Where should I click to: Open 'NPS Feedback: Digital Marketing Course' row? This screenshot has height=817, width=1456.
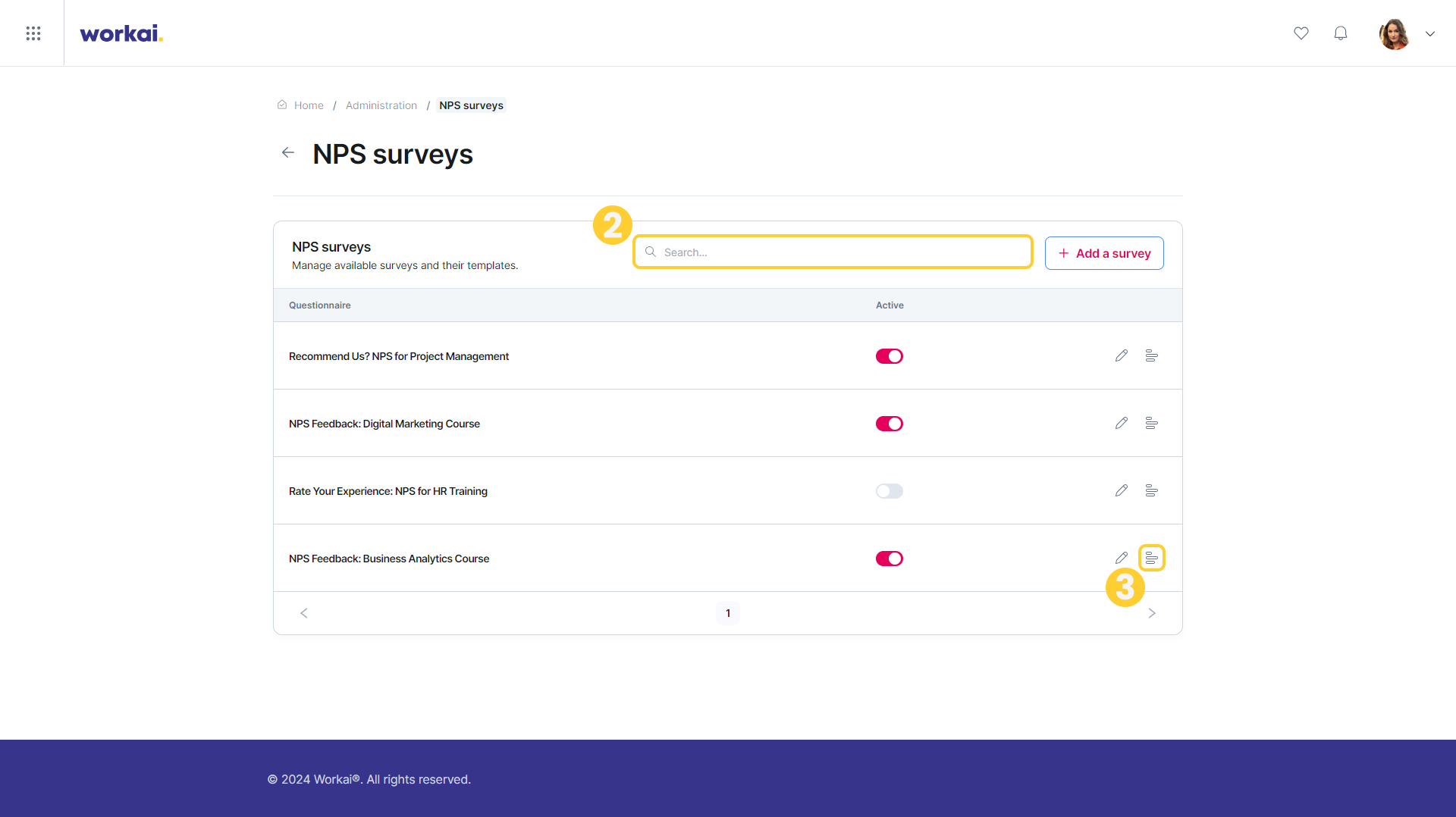[x=728, y=423]
